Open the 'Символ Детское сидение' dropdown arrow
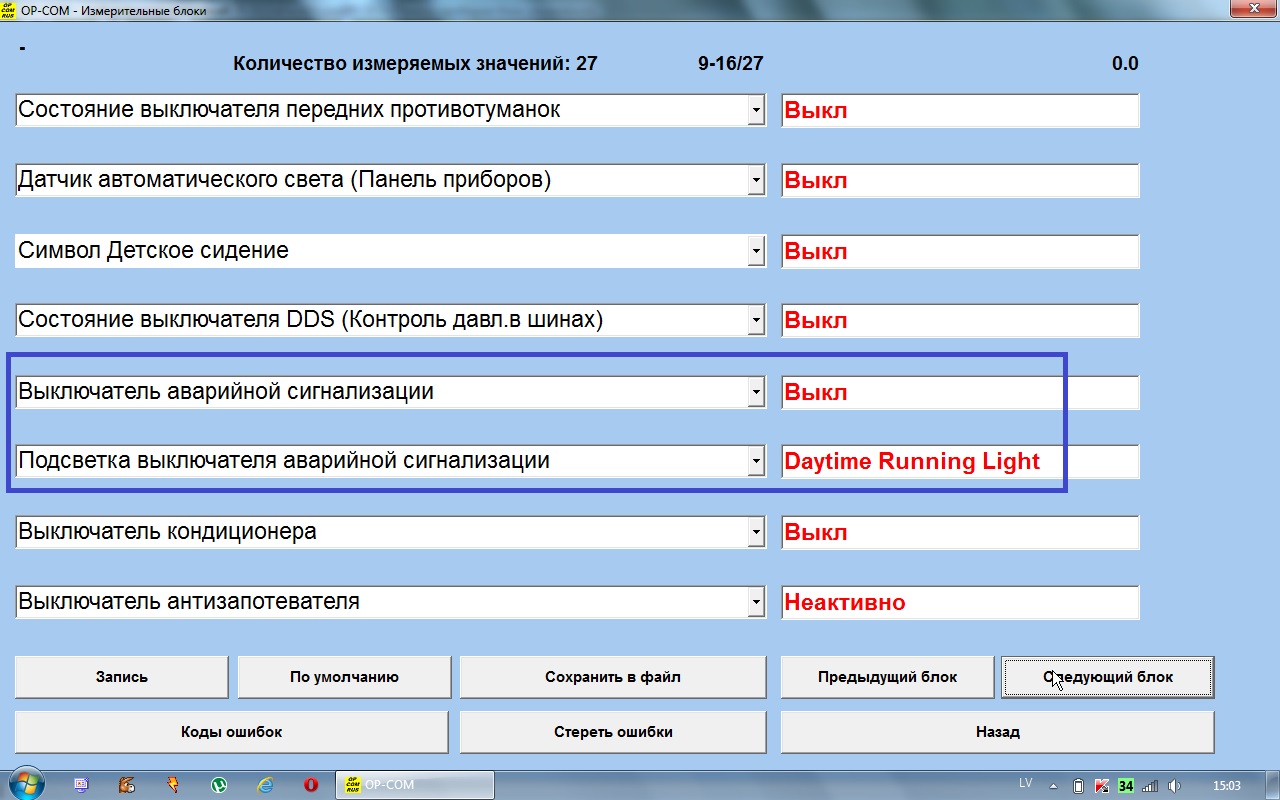This screenshot has width=1280, height=800. (756, 251)
